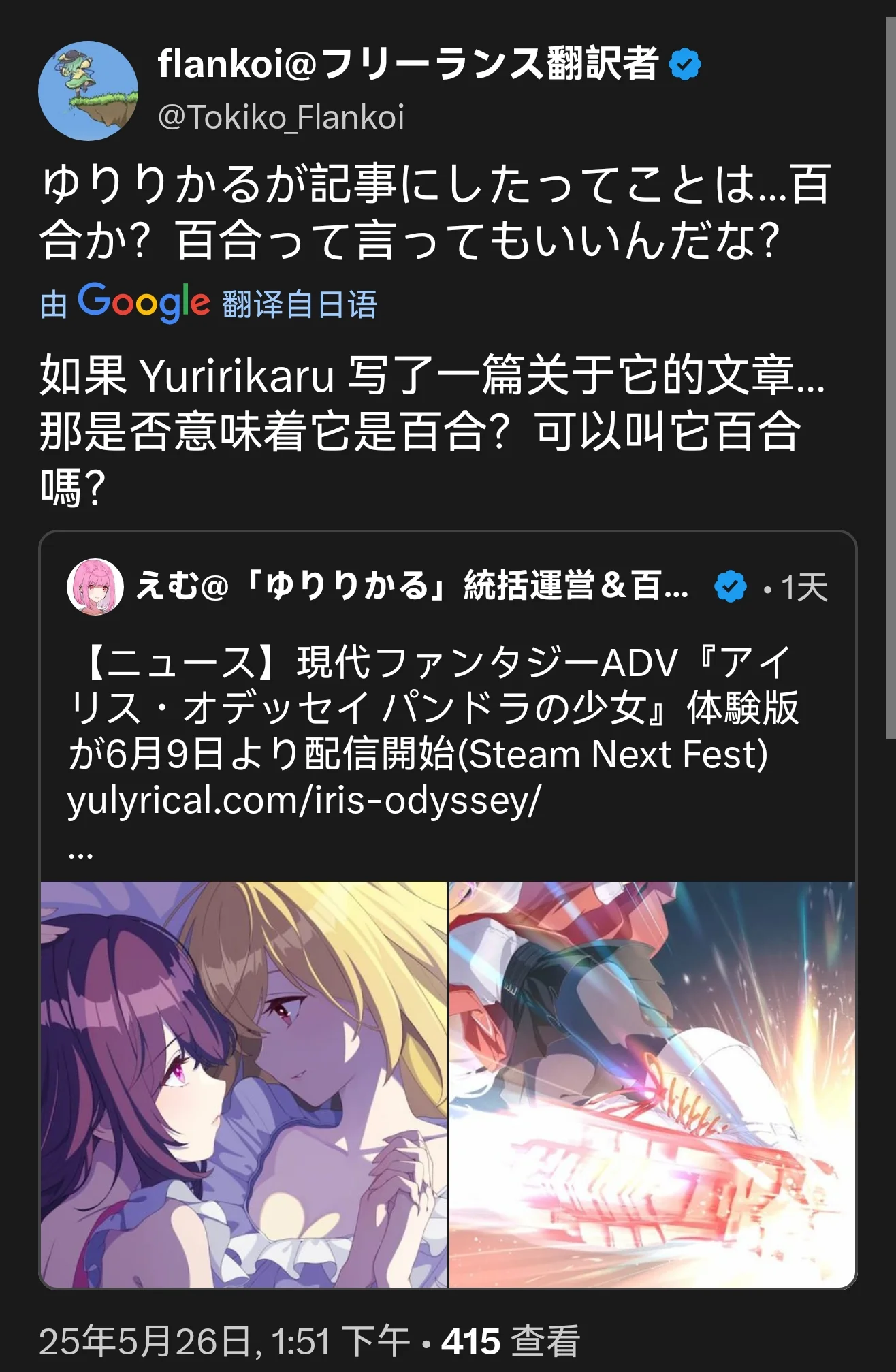Open the 415 查看 view count
Viewport: 896px width, 1372px height.
tap(511, 1341)
